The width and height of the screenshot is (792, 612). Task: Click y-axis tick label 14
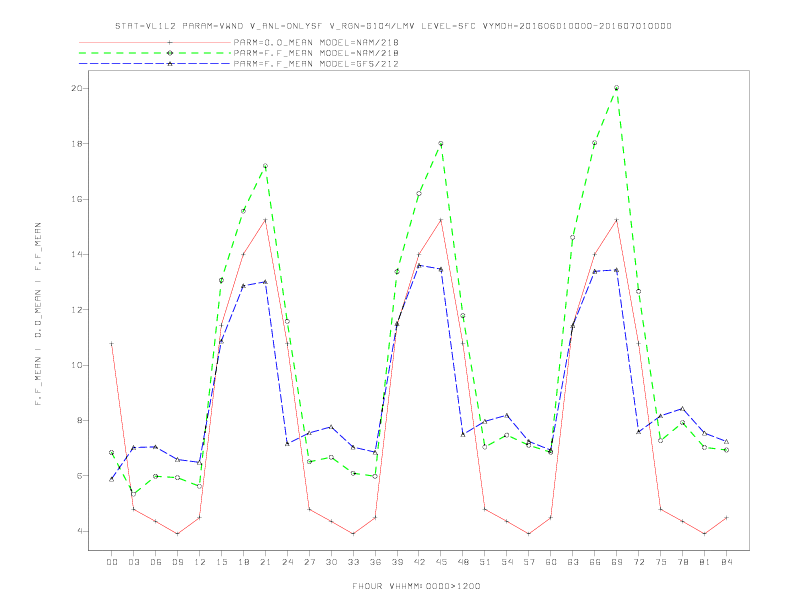76,254
